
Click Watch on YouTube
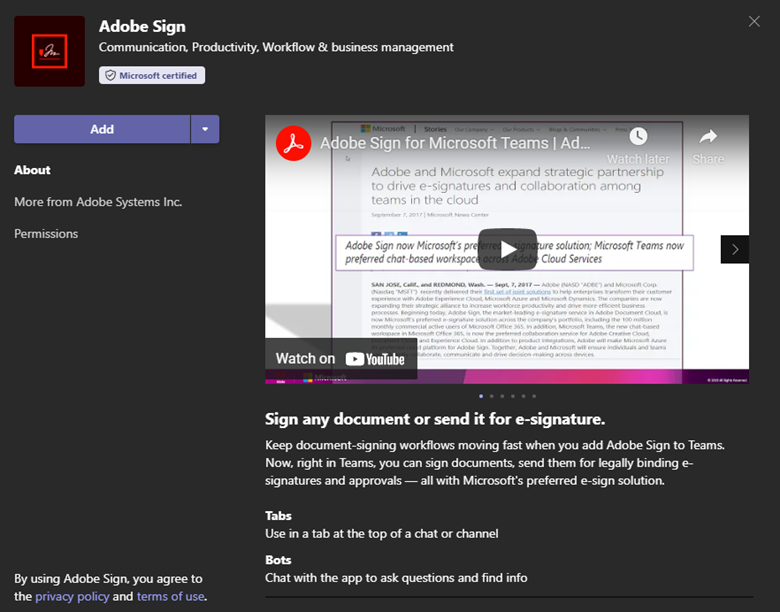pos(340,359)
